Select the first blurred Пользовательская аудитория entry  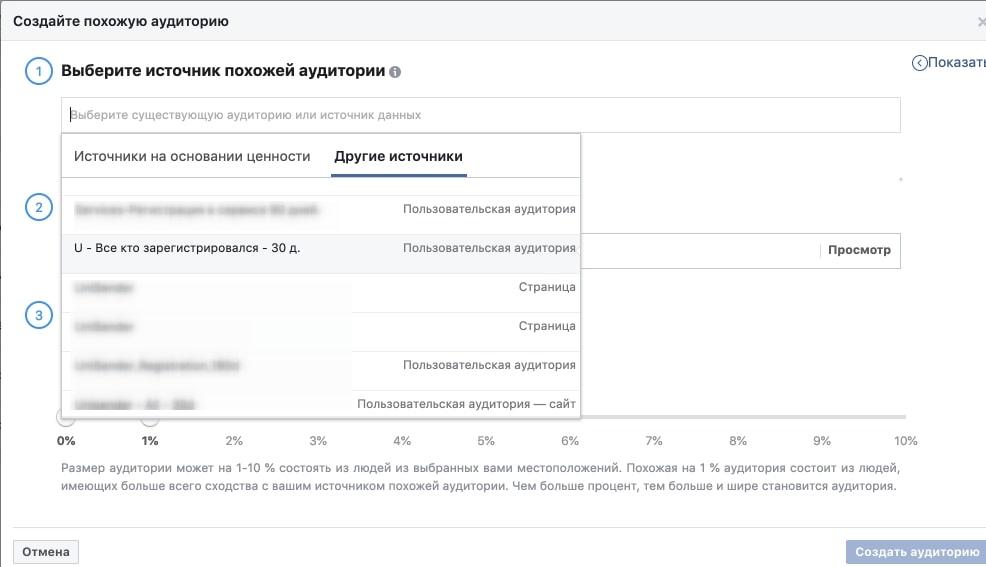(x=321, y=209)
